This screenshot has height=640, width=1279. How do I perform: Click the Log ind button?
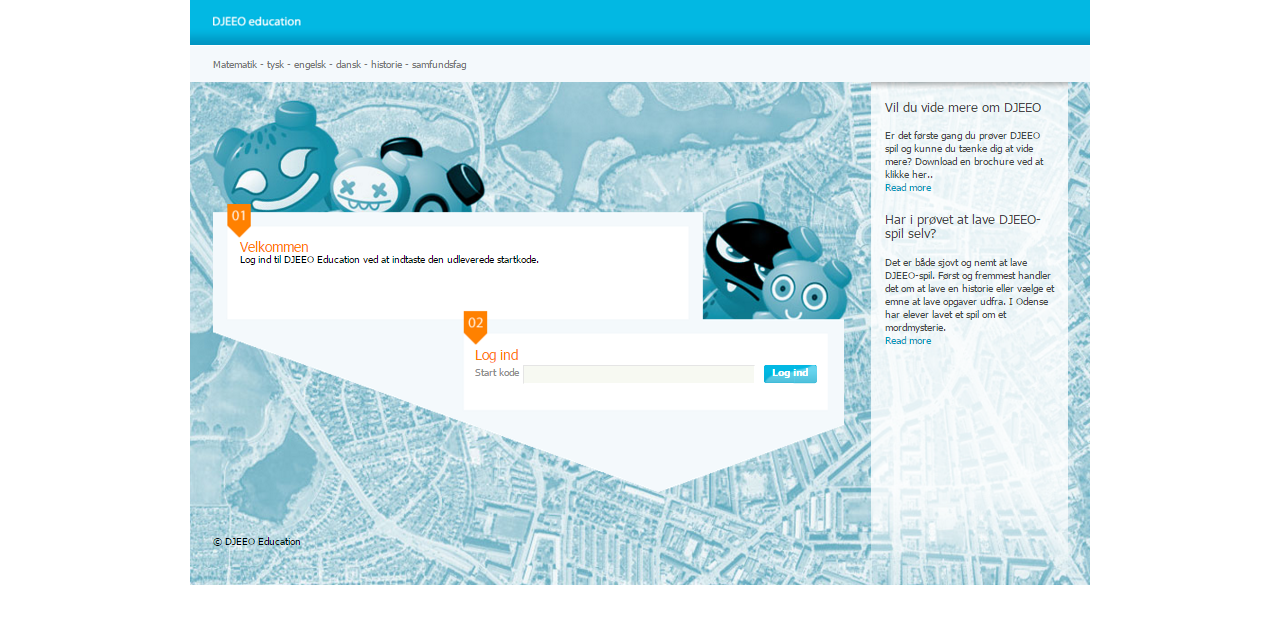click(x=790, y=374)
